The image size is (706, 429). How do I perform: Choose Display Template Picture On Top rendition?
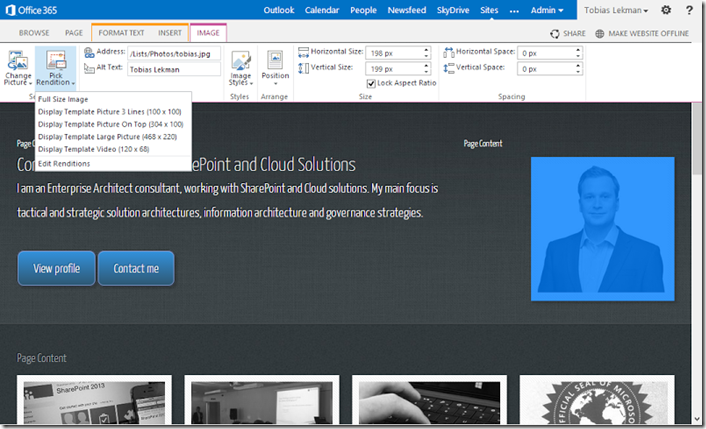pos(113,124)
